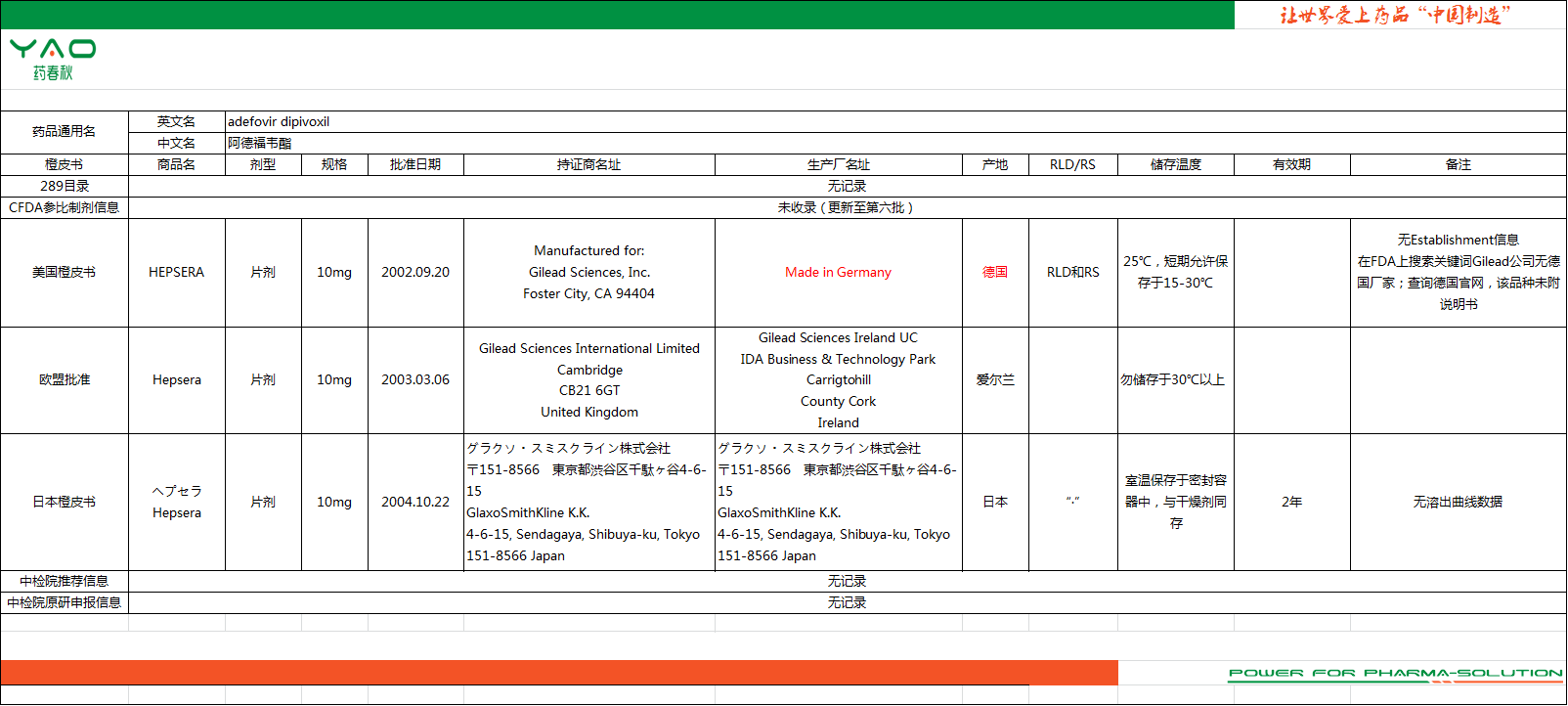
Task: Click the cell containing adefovir dipivoxil
Action: (x=895, y=122)
